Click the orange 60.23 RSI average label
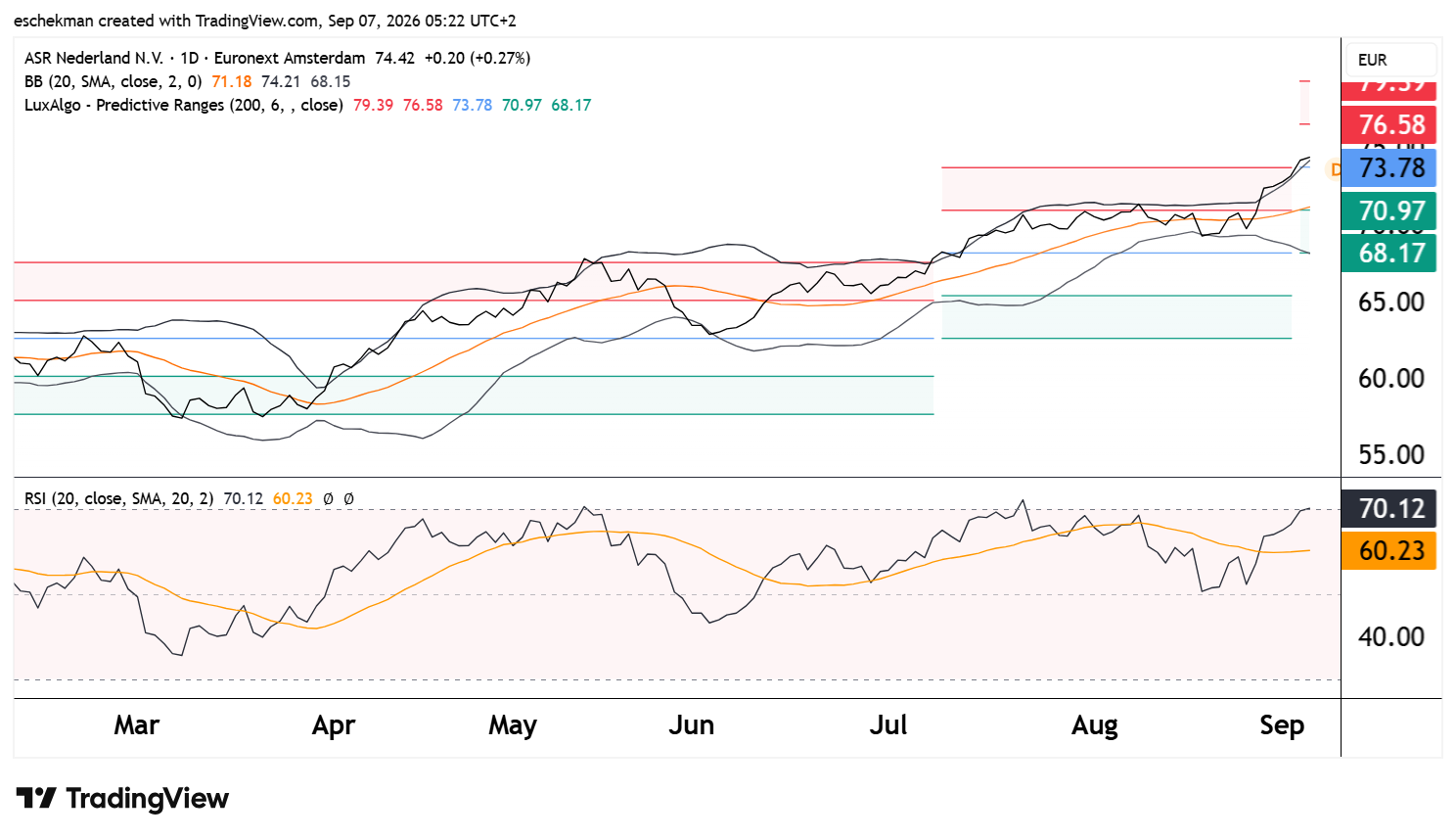The width and height of the screenshot is (1456, 839). [x=1388, y=551]
